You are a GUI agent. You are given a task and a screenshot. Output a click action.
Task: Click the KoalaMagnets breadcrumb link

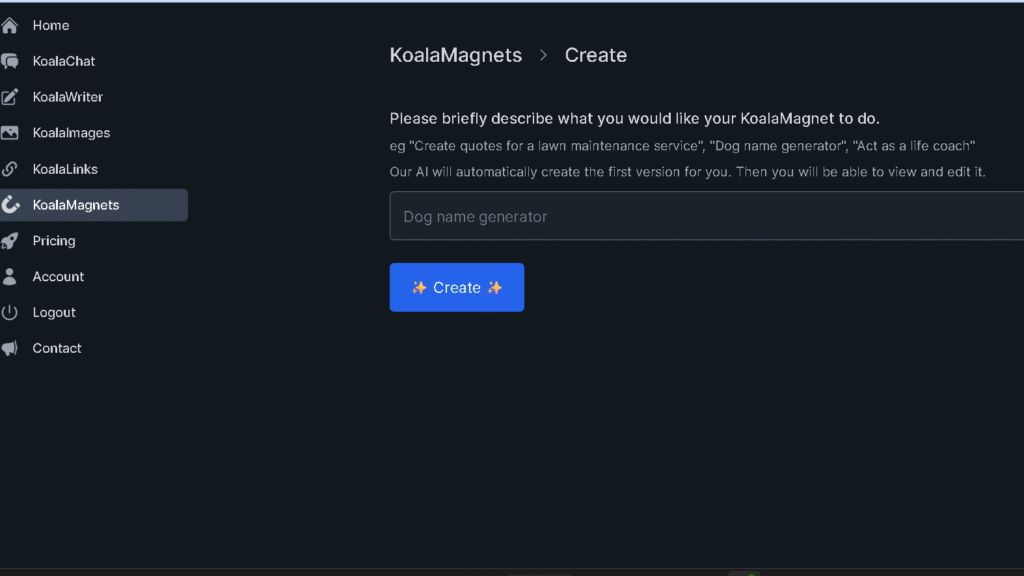click(x=455, y=55)
